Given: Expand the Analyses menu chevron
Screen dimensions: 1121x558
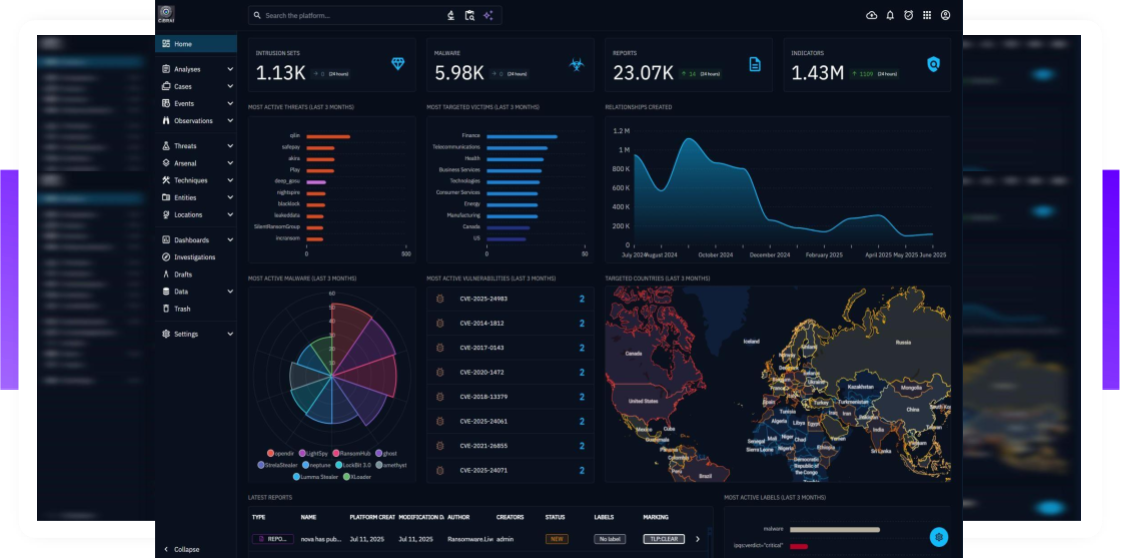Looking at the screenshot, I should tap(230, 69).
